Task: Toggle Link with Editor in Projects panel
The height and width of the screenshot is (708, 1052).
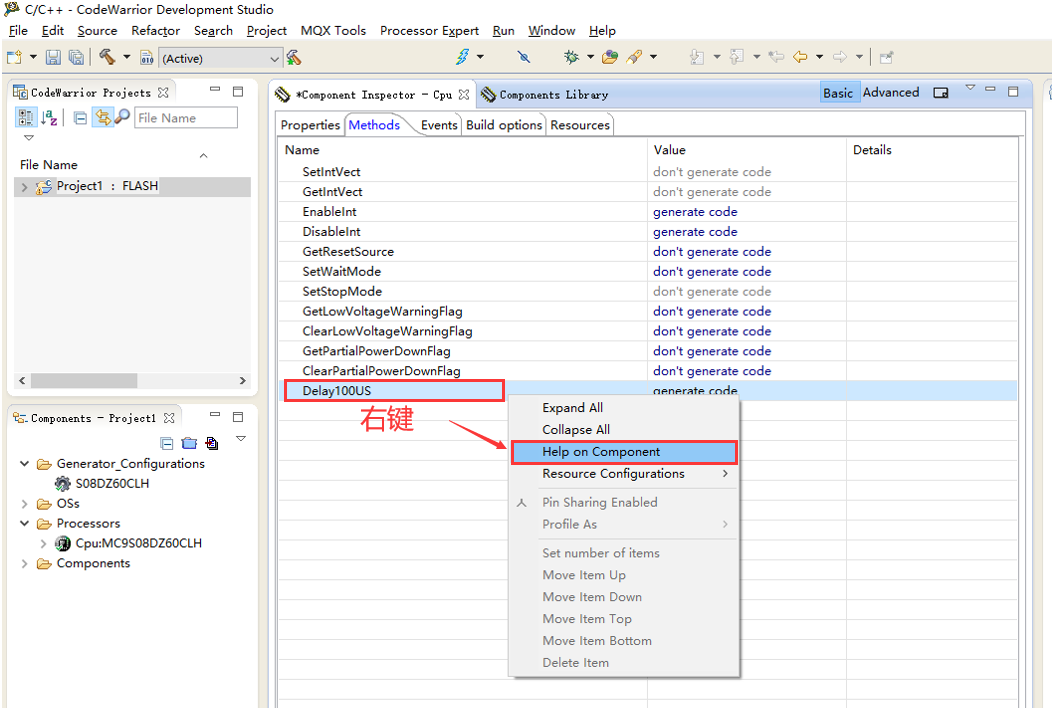Action: [103, 117]
